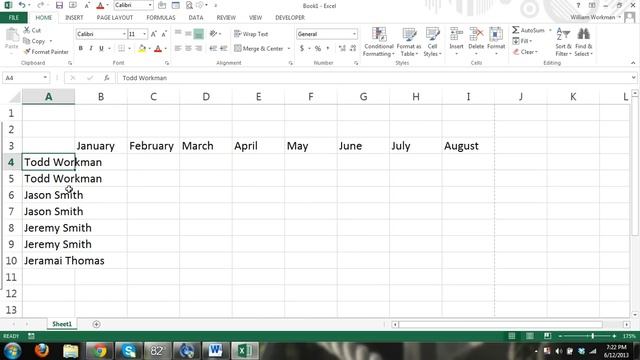Open the Borders dropdown arrow
This screenshot has height=360, width=640.
[x=129, y=49]
